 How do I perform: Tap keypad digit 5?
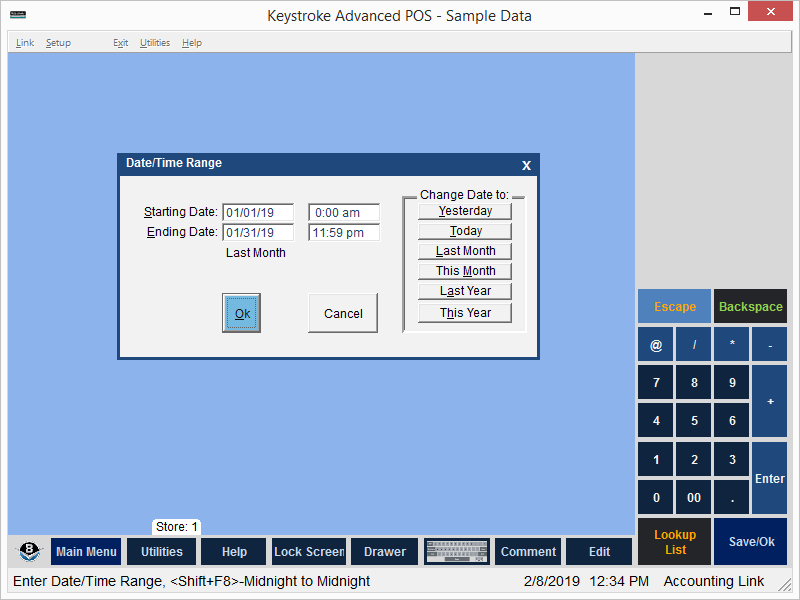coord(693,420)
